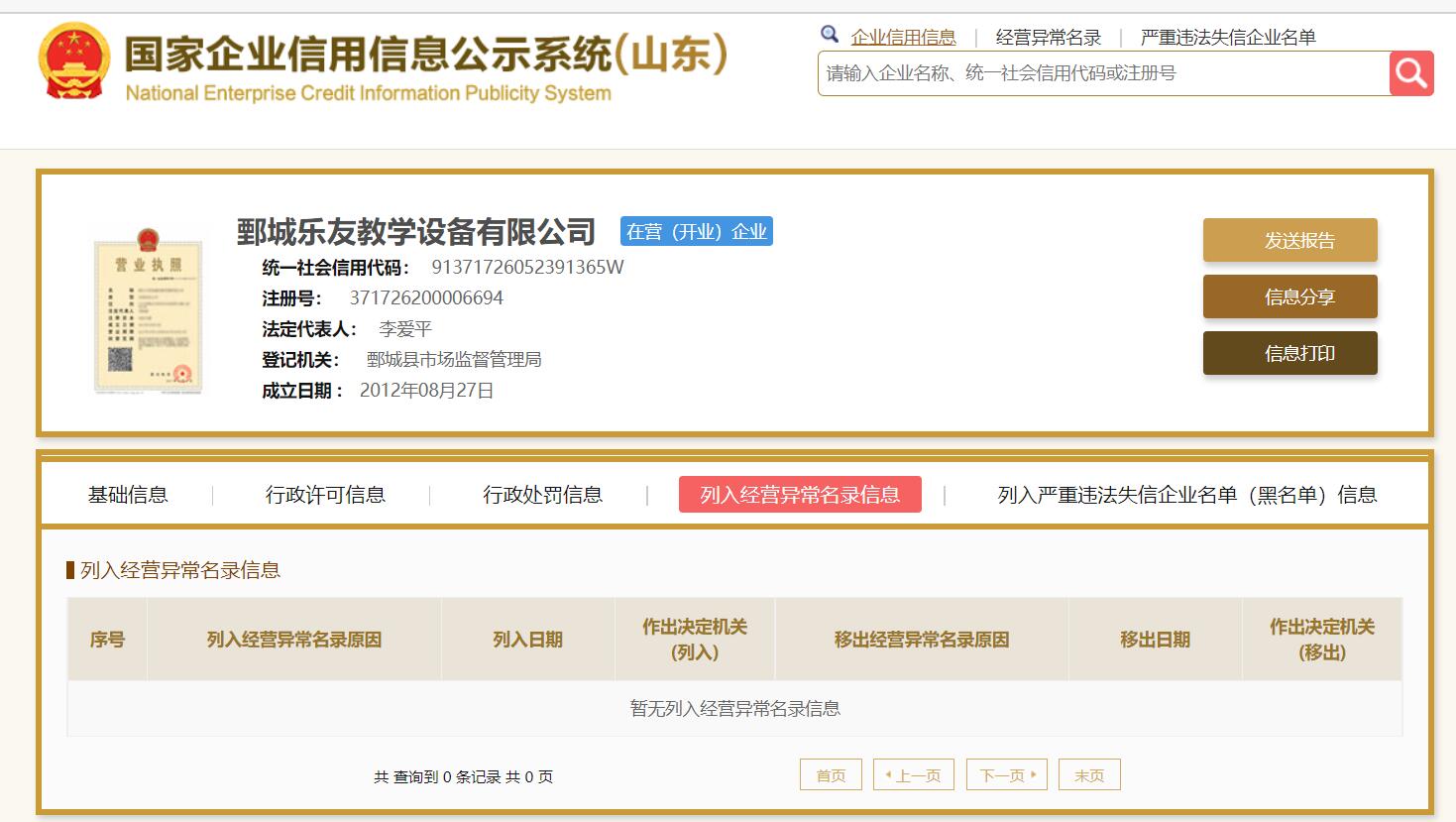
Task: Click the company name 鄄城乐友教学设备有限公司
Action: tap(416, 231)
